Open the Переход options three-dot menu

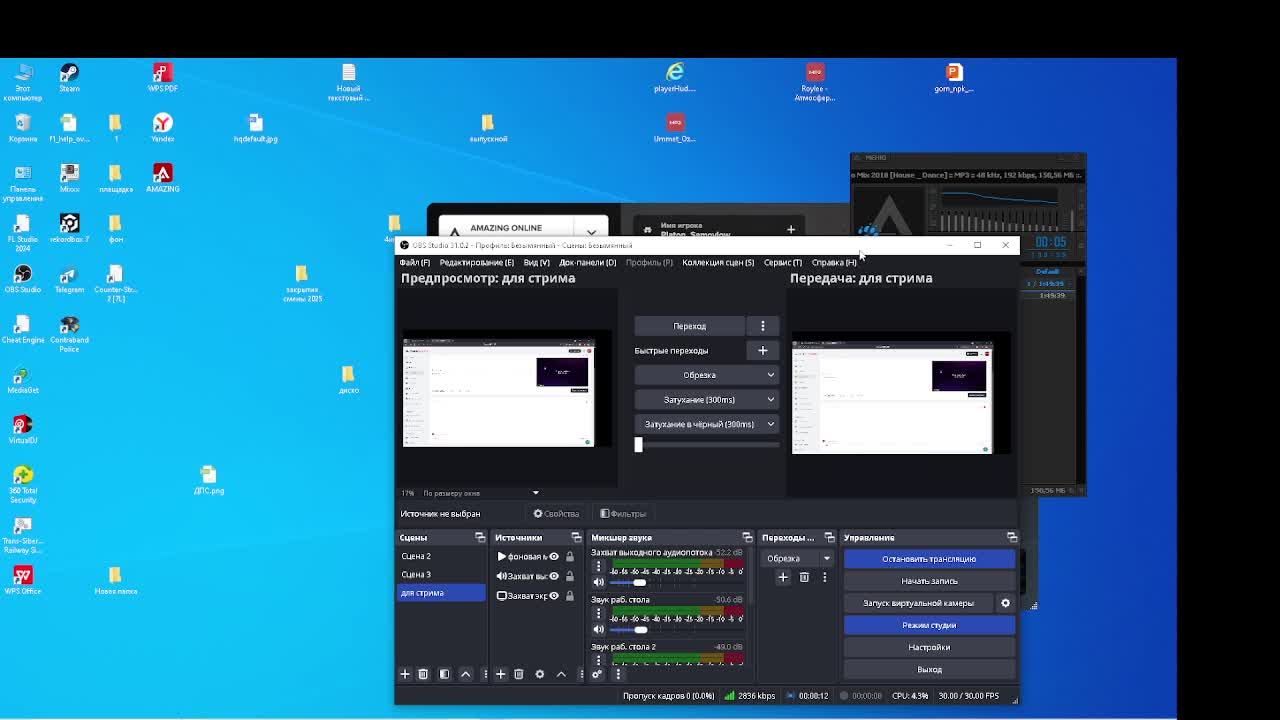(x=763, y=326)
